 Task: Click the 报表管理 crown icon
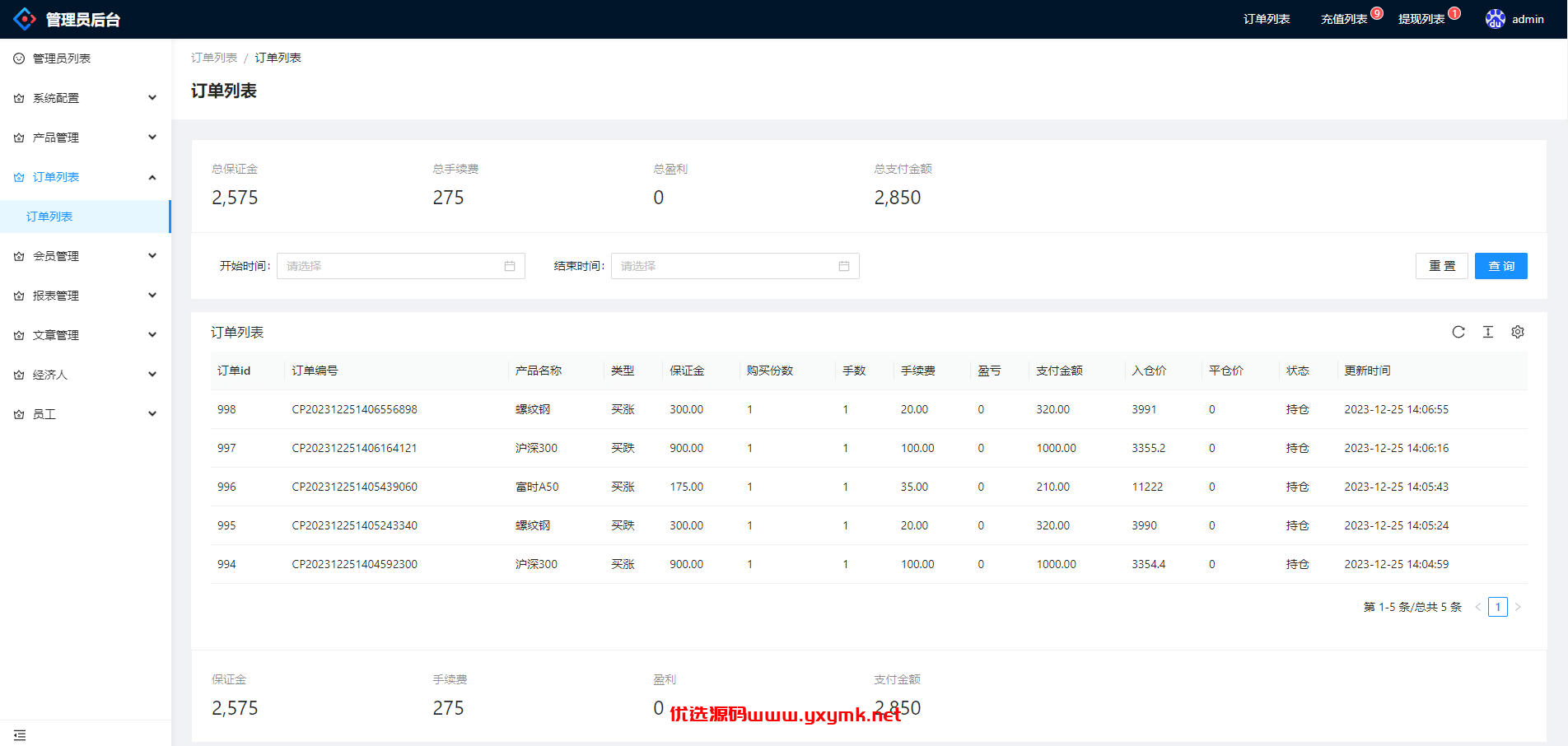coord(19,296)
